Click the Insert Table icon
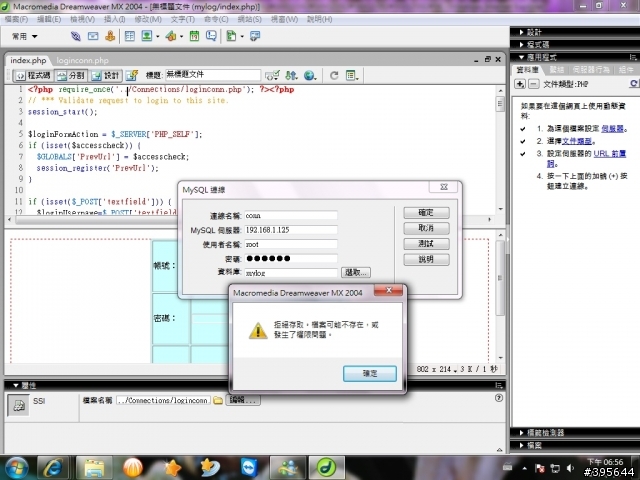This screenshot has width=640, height=480. tap(130, 36)
